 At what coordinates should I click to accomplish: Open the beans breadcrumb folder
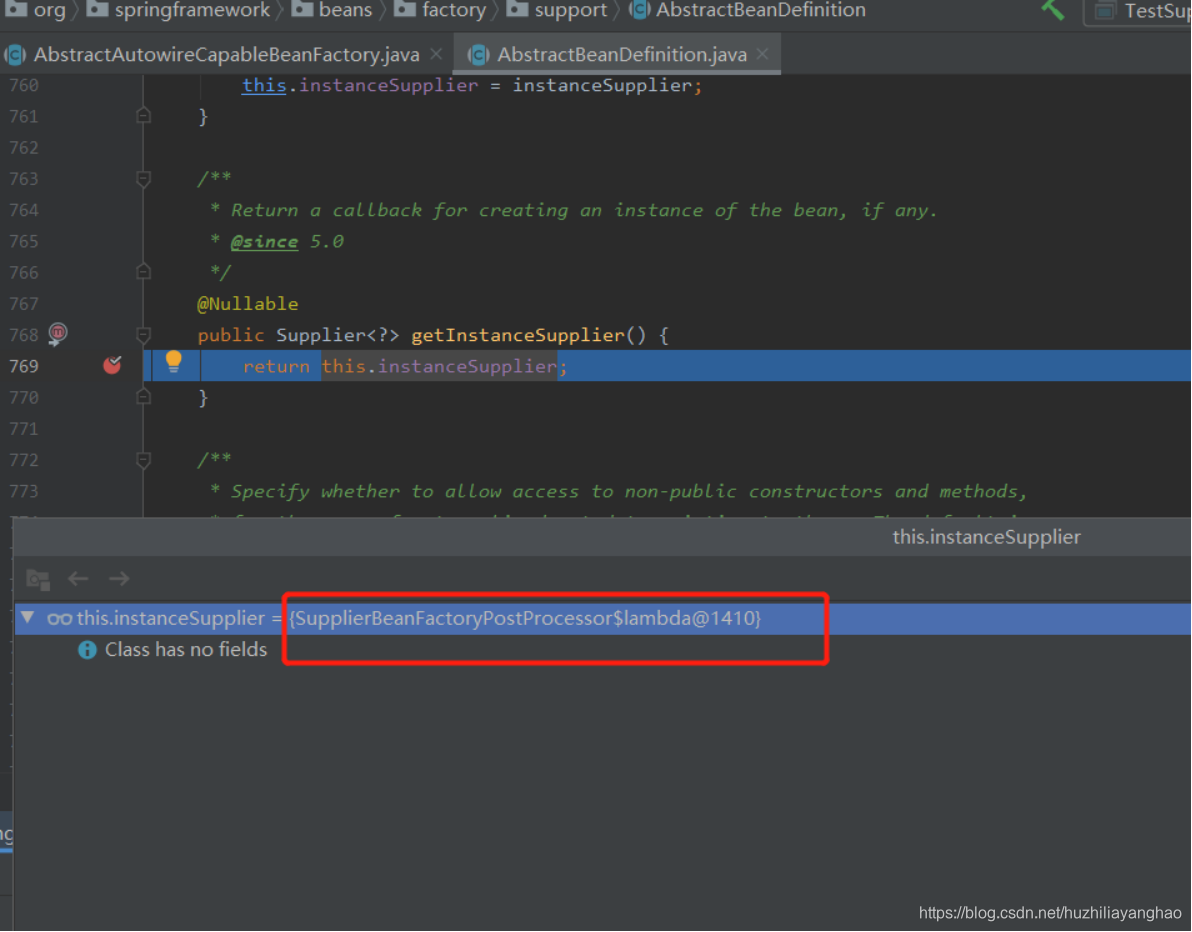tap(332, 10)
